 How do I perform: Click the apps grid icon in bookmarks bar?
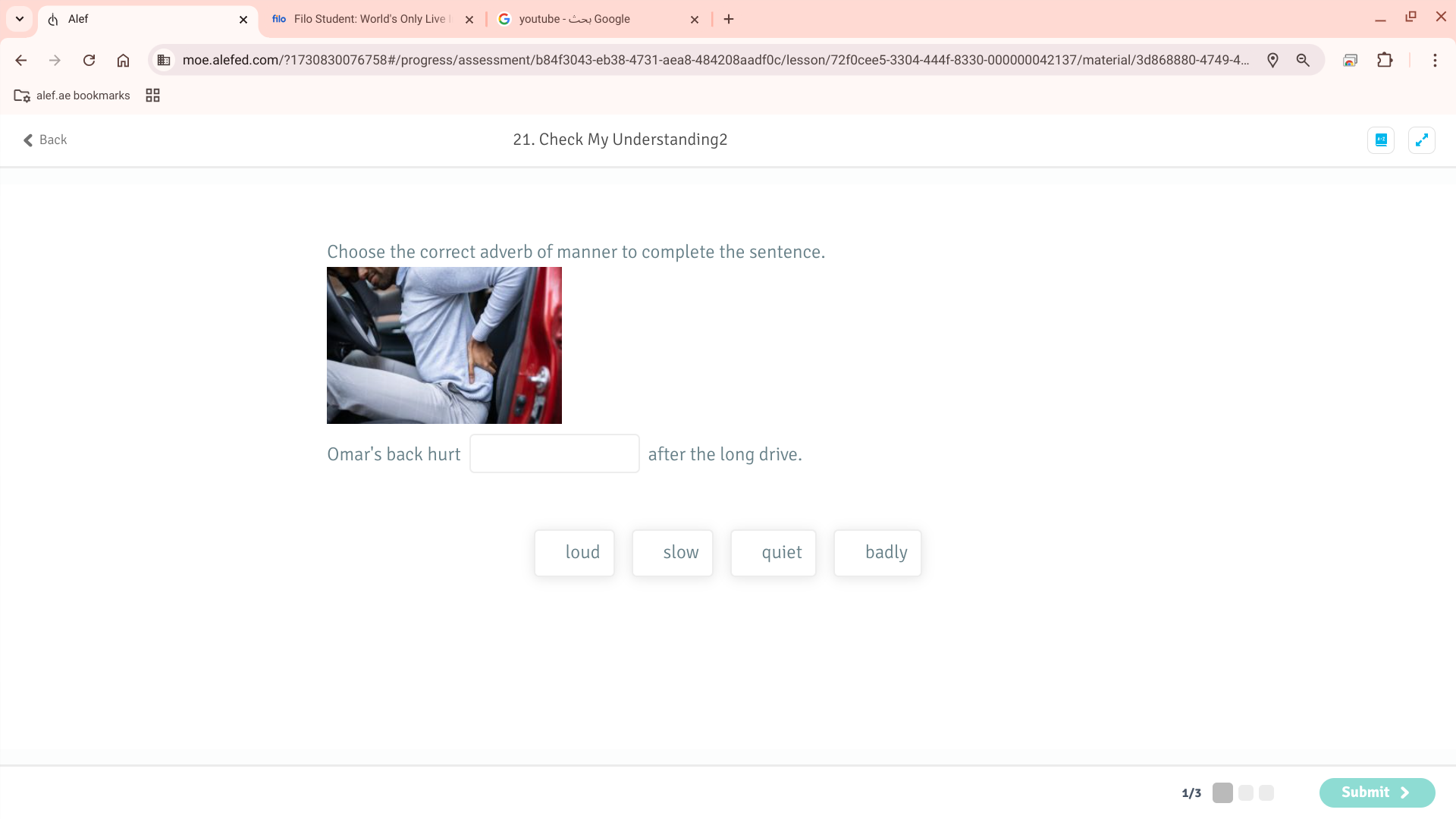click(x=152, y=96)
